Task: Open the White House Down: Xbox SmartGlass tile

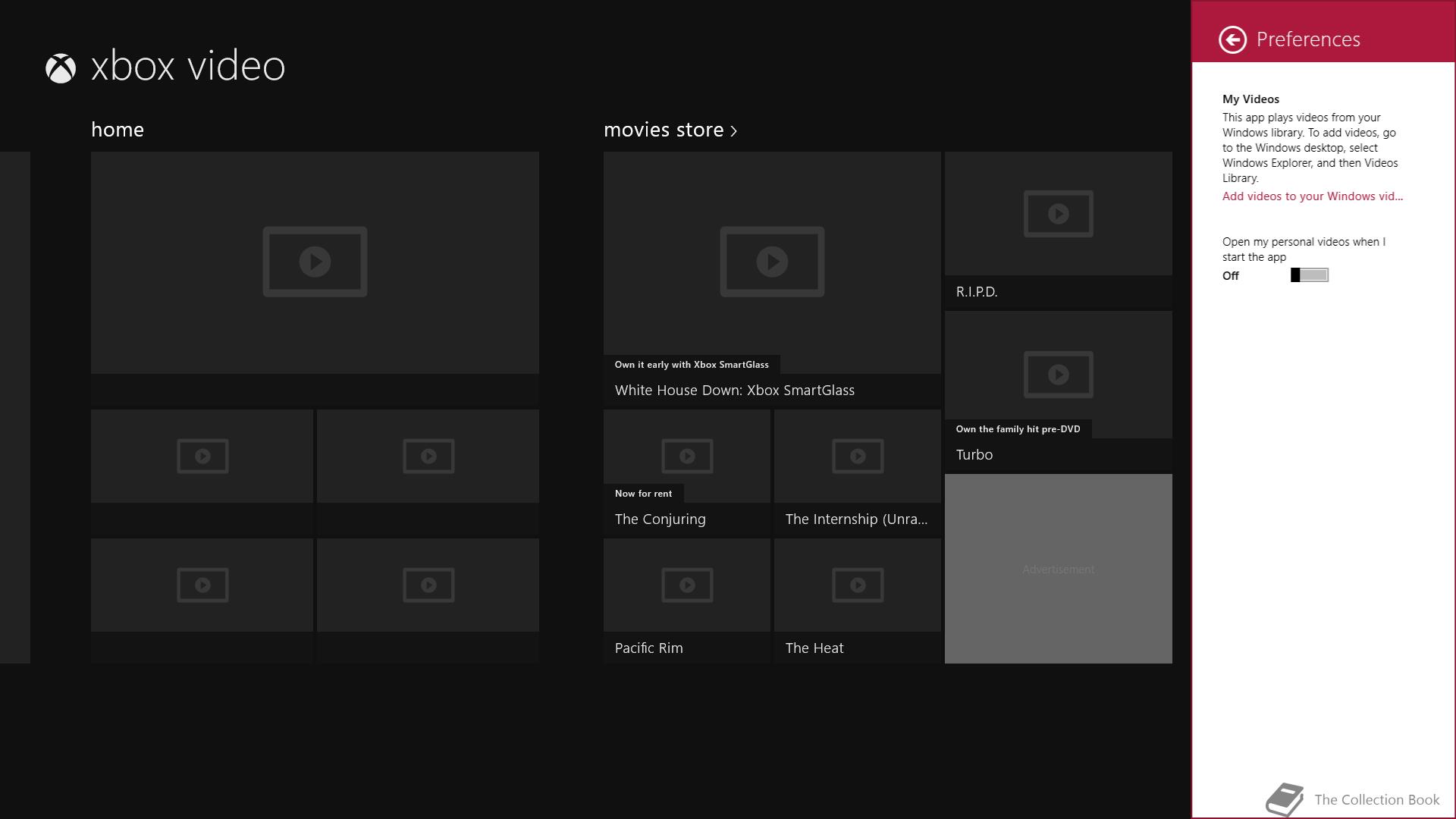Action: pyautogui.click(x=772, y=279)
